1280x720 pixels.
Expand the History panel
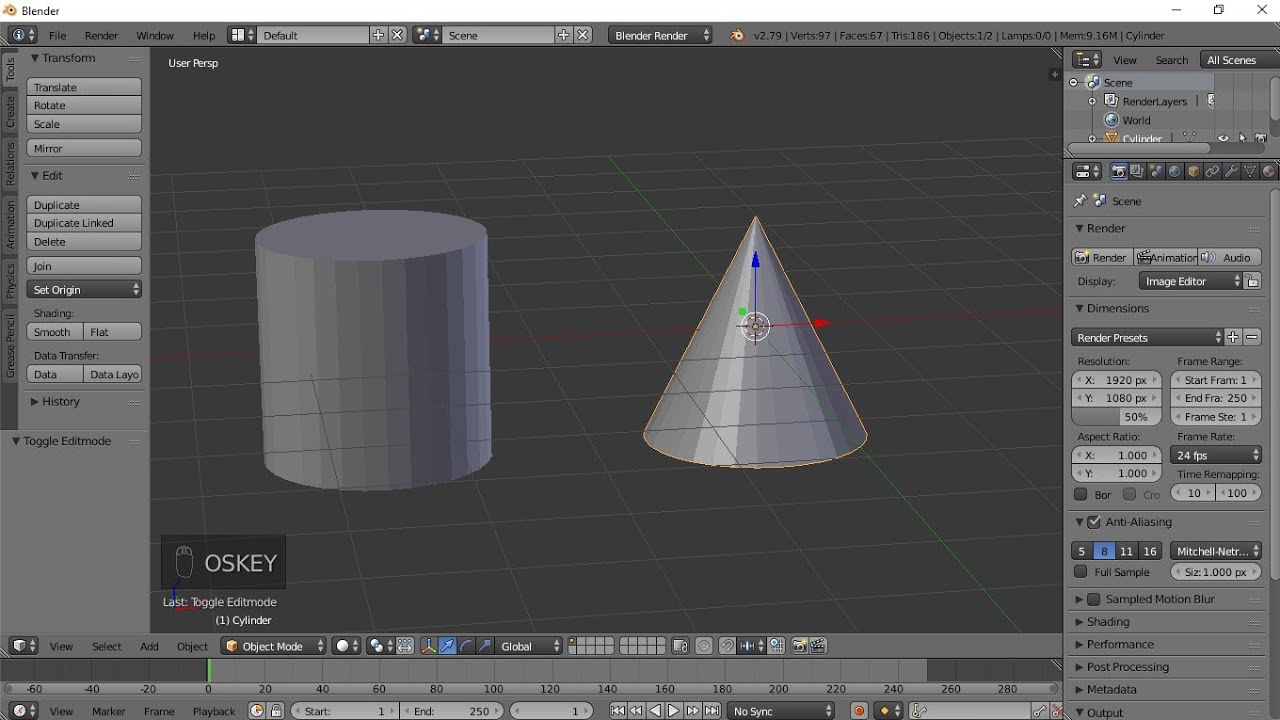60,401
